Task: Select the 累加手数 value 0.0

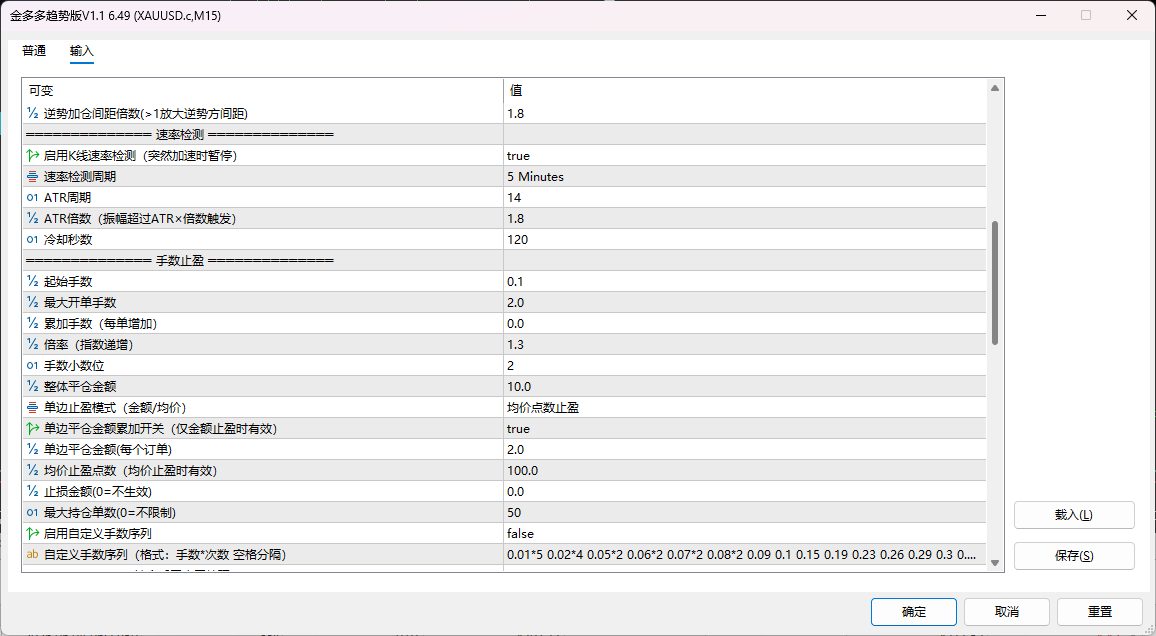Action: [515, 324]
